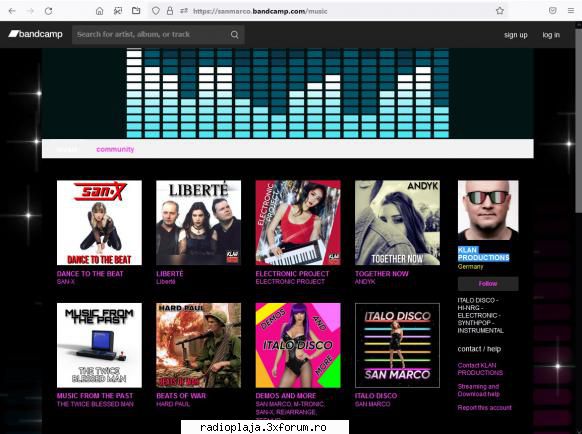Click the DEMOS AND MORE title link
The height and width of the screenshot is (434, 582).
286,396
